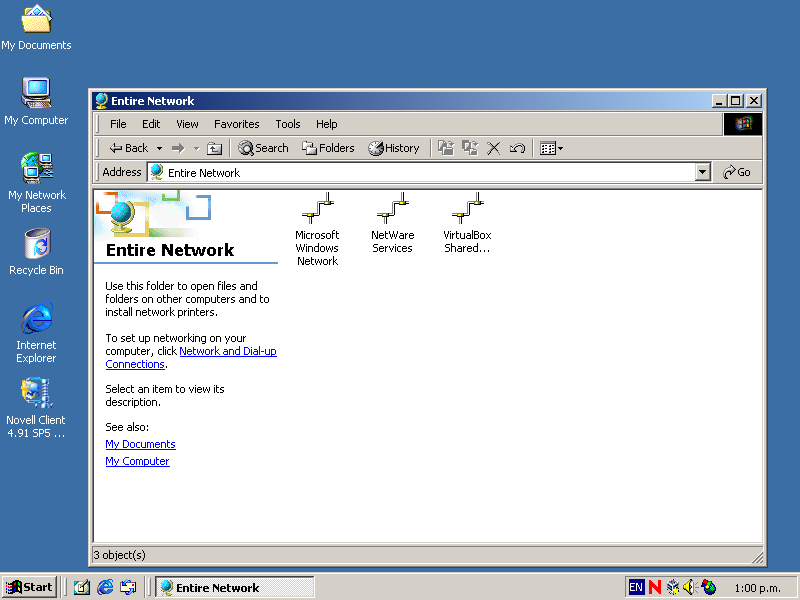
Task: Open the Help menu
Action: [327, 124]
